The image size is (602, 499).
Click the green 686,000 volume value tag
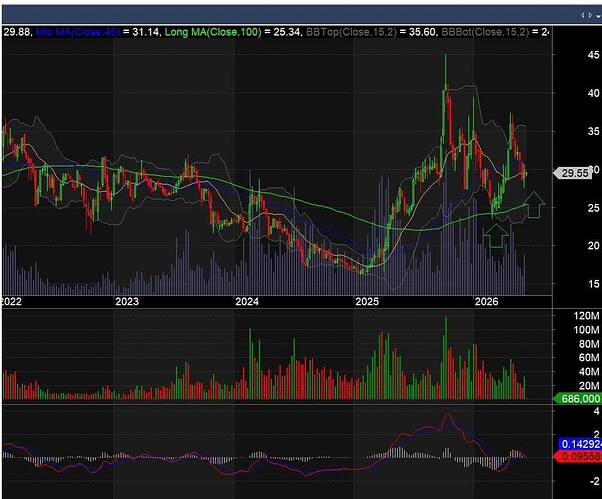click(577, 399)
